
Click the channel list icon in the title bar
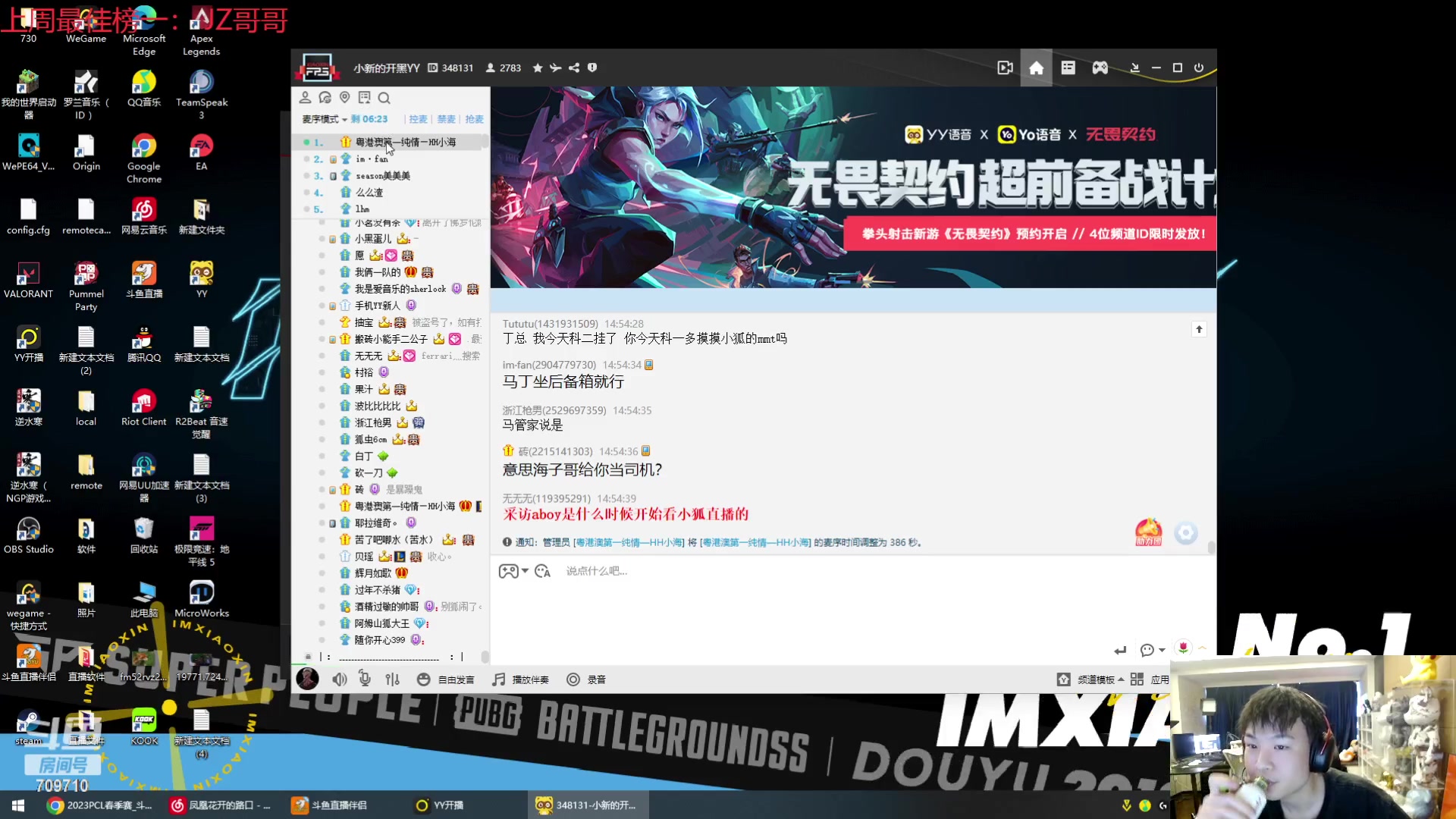[x=1068, y=67]
